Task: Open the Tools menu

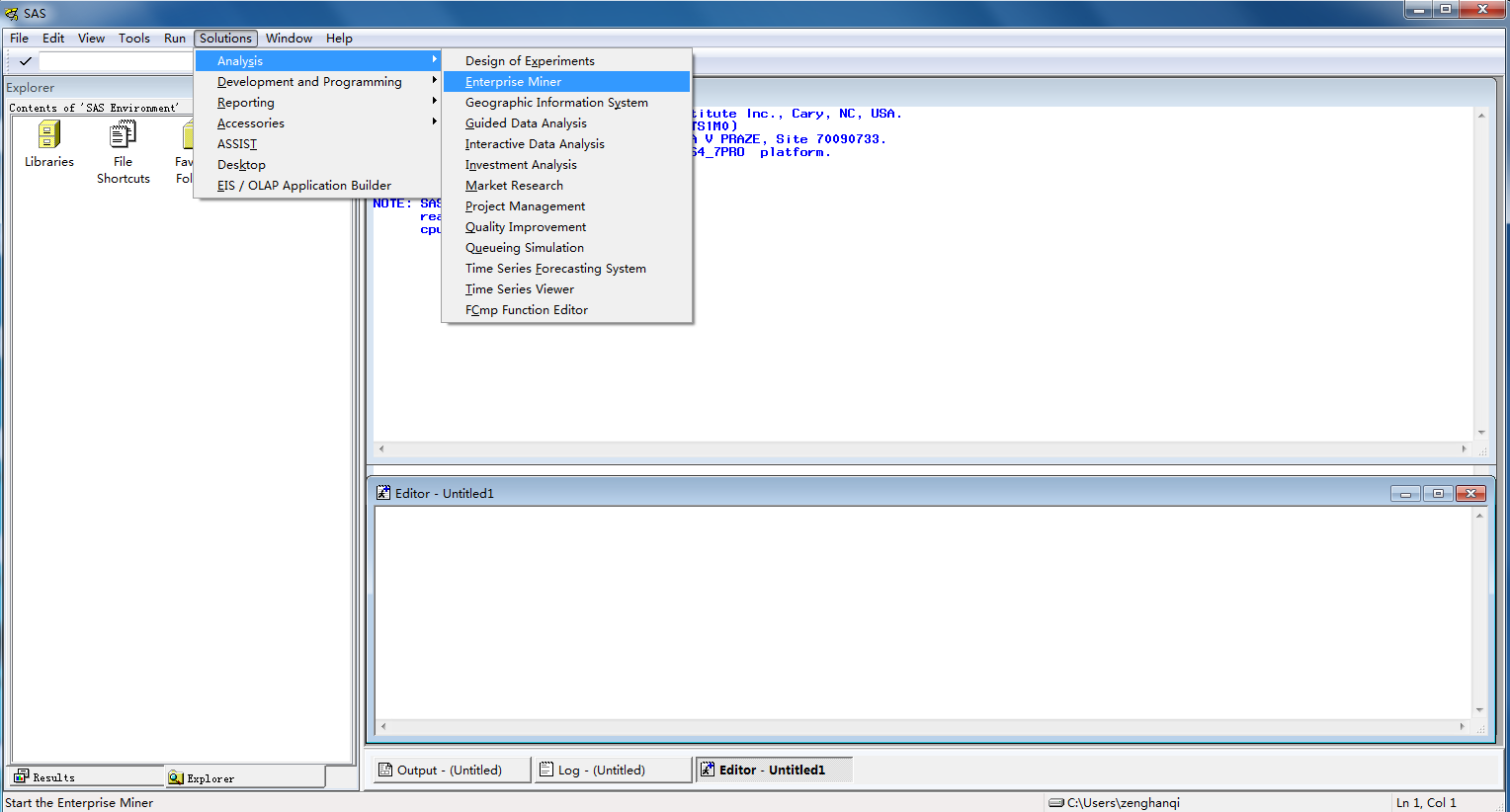Action: 134,39
